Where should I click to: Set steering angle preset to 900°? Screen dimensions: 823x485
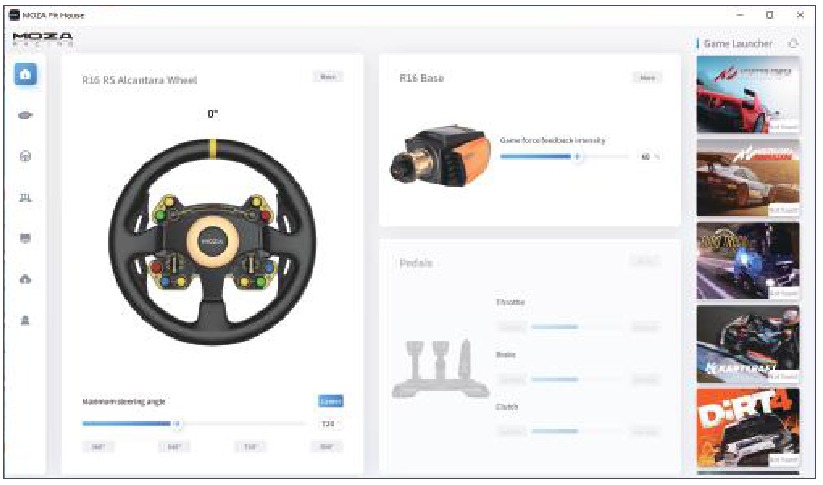click(x=326, y=447)
